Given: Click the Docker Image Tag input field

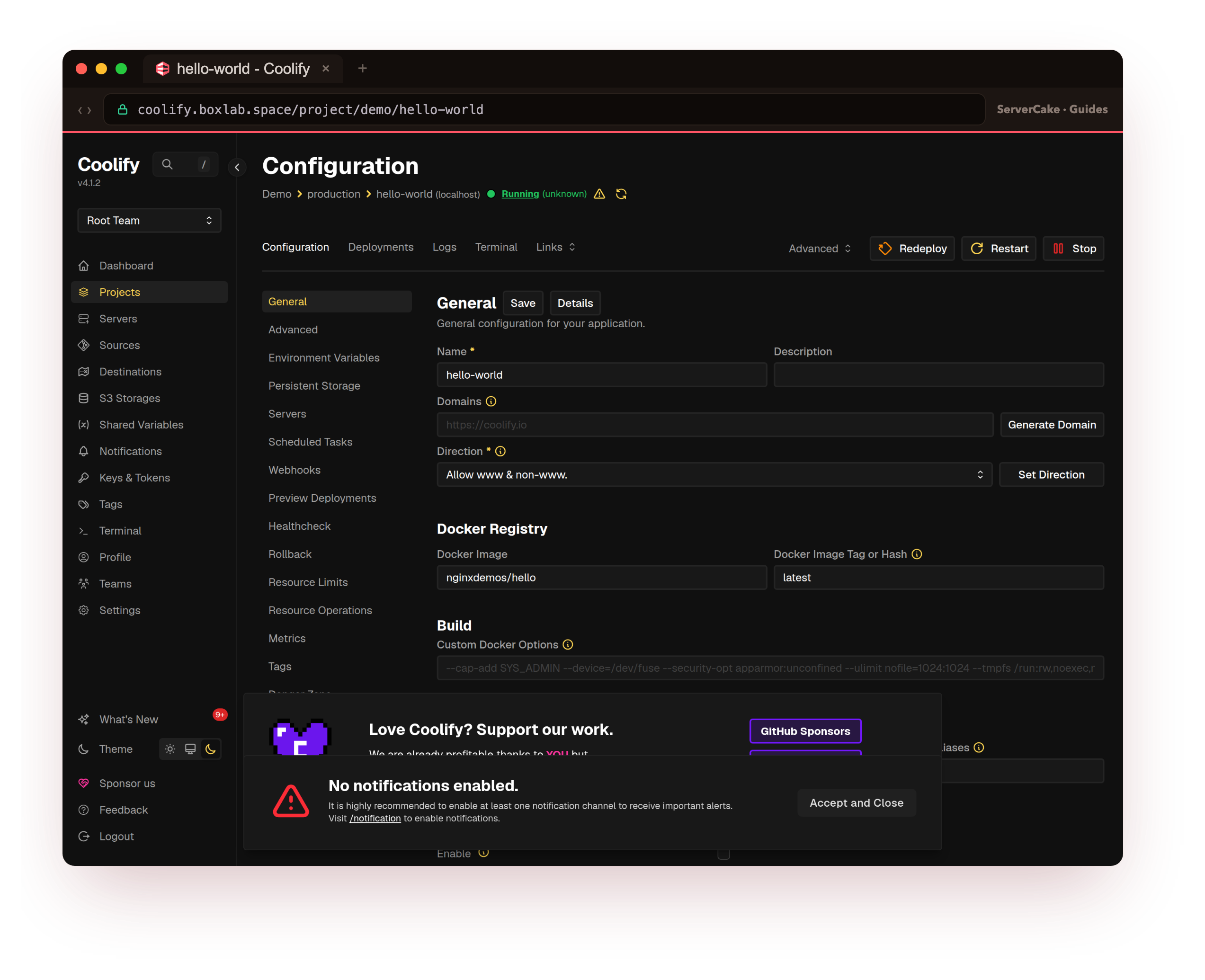Looking at the screenshot, I should pyautogui.click(x=938, y=578).
